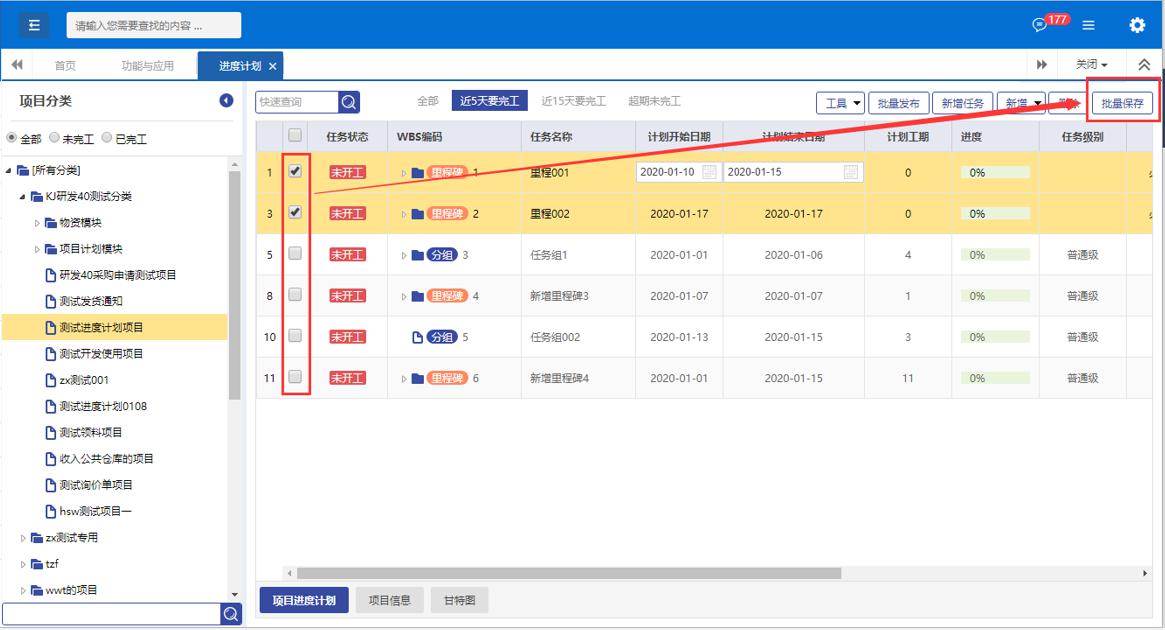Uncheck the checkbox for 里程002 row

point(295,212)
